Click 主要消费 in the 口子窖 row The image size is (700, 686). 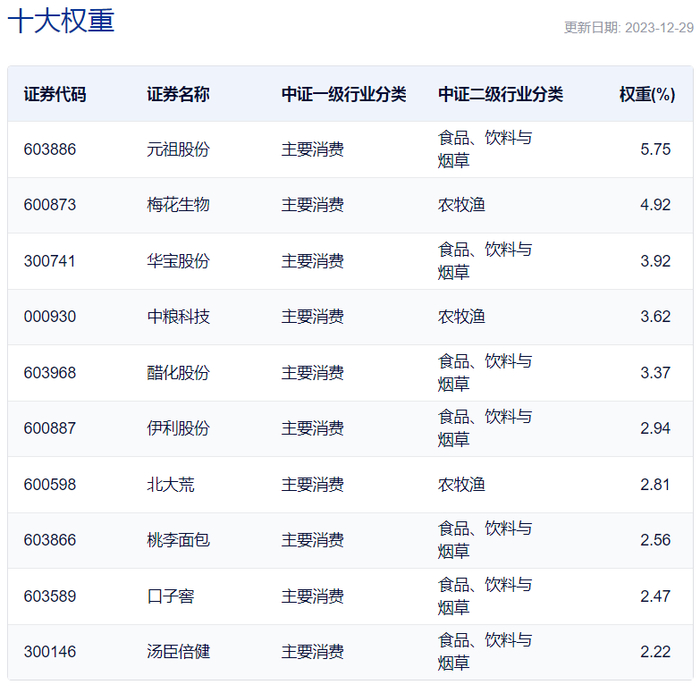click(x=312, y=596)
